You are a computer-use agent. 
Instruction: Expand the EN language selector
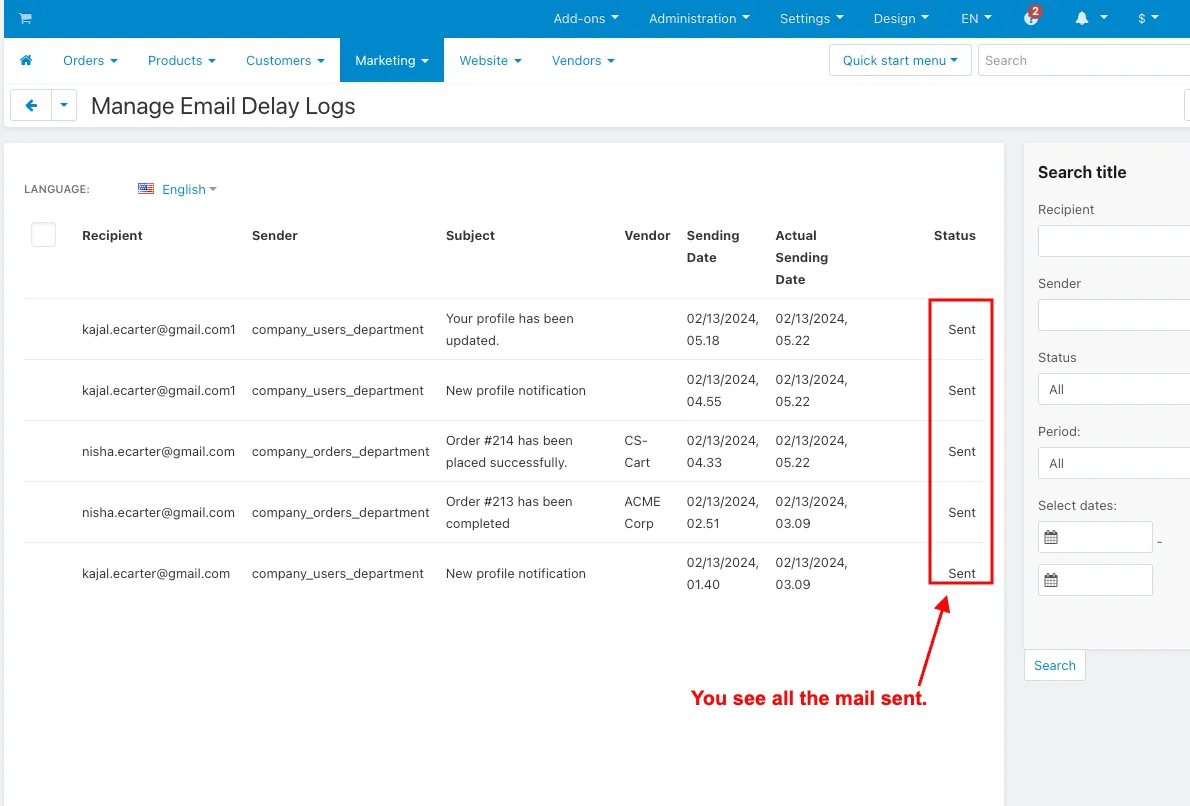(976, 18)
